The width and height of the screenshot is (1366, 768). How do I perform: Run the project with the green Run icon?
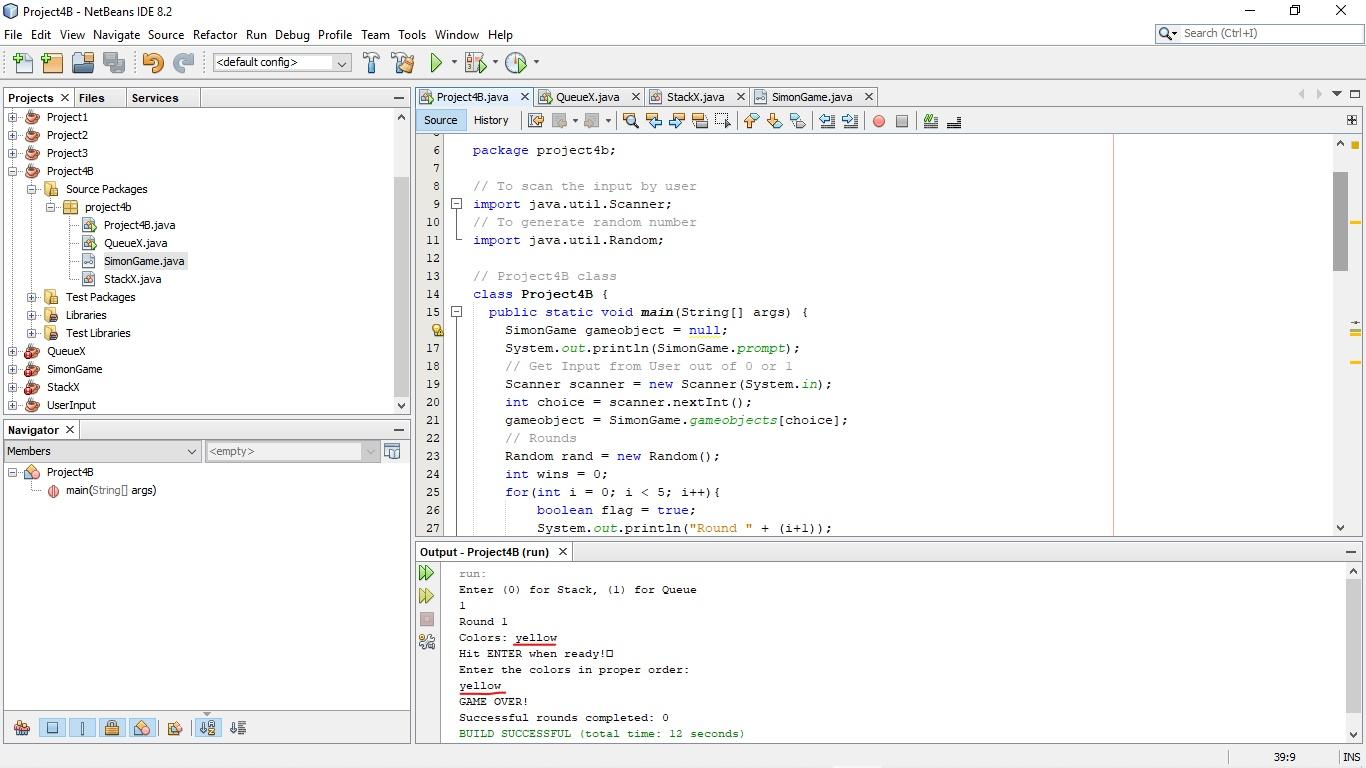[x=437, y=62]
